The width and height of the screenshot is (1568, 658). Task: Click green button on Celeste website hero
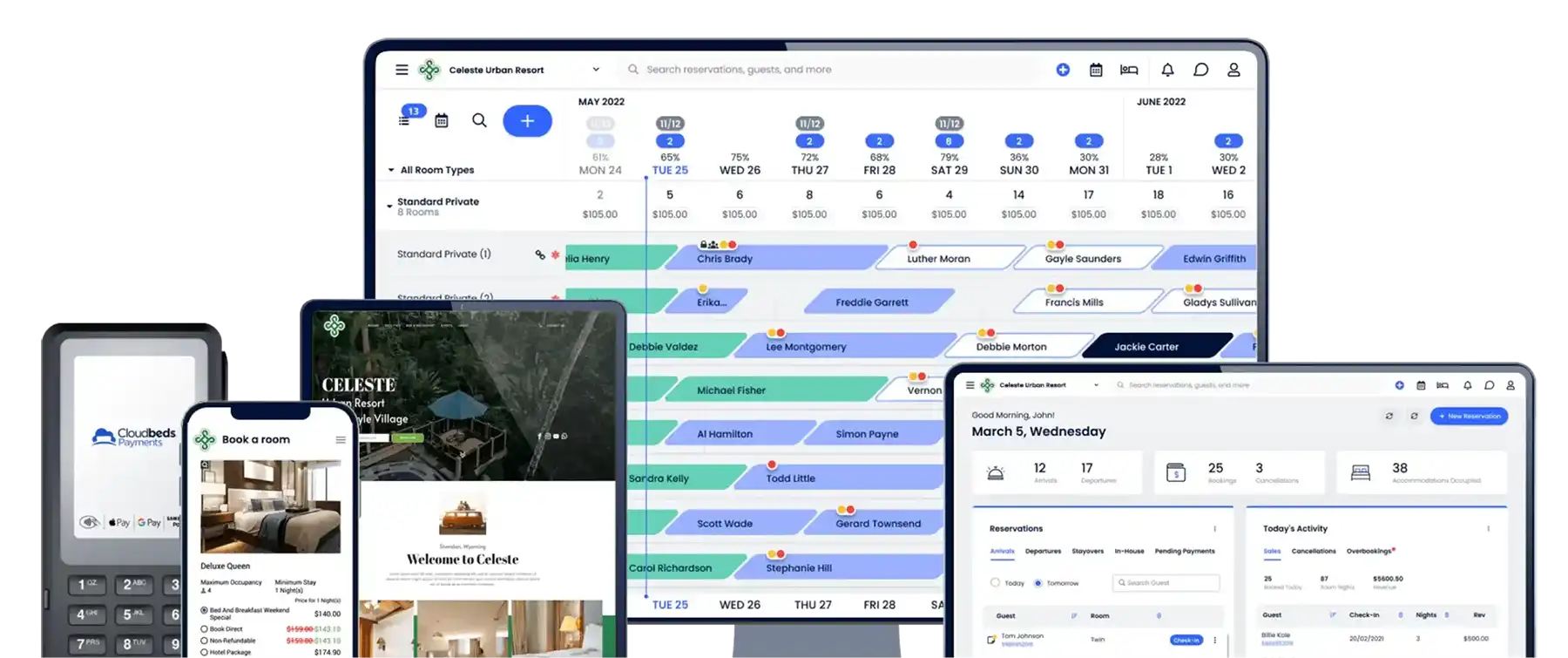(x=406, y=437)
